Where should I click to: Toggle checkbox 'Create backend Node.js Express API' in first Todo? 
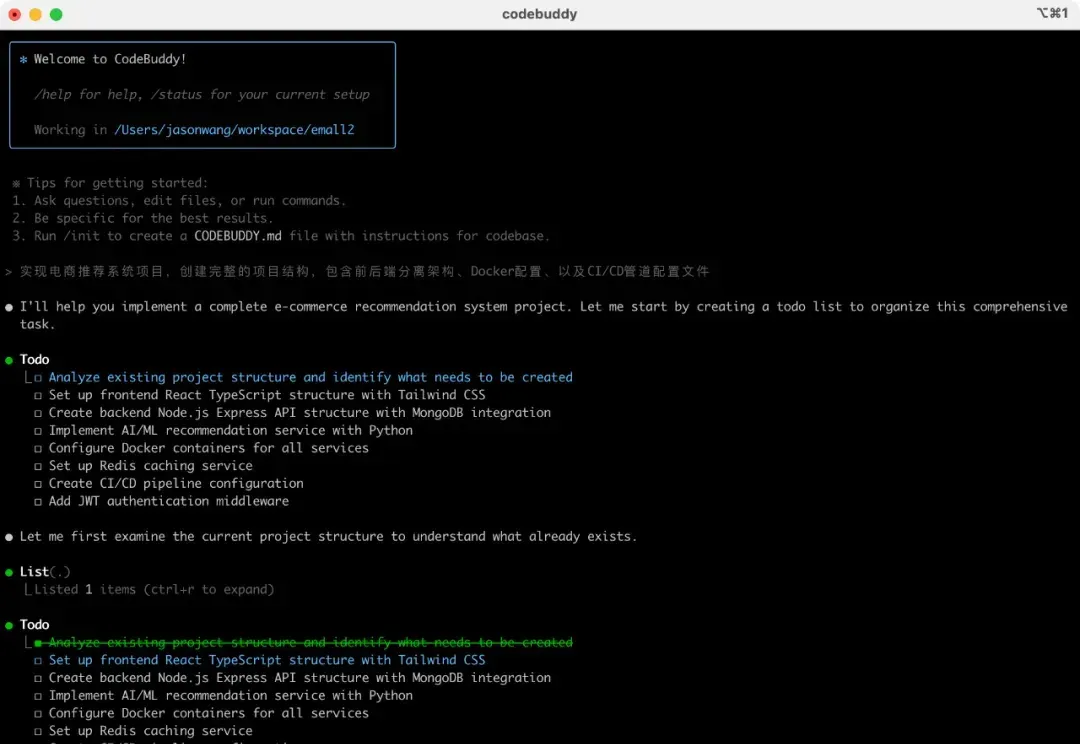tap(38, 413)
